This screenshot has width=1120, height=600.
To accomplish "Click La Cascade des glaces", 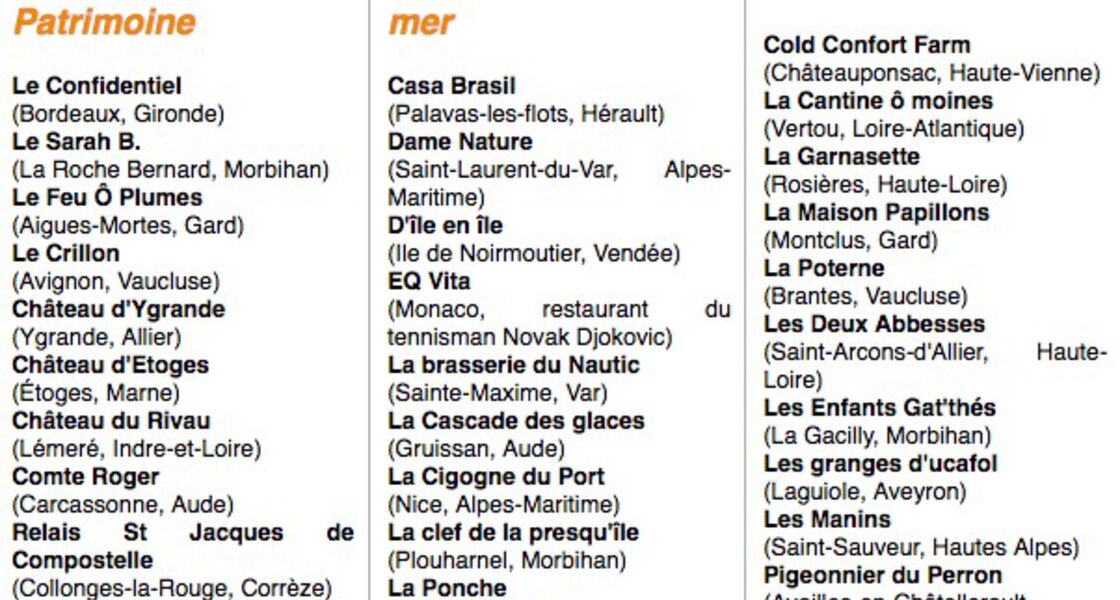I will [x=516, y=421].
